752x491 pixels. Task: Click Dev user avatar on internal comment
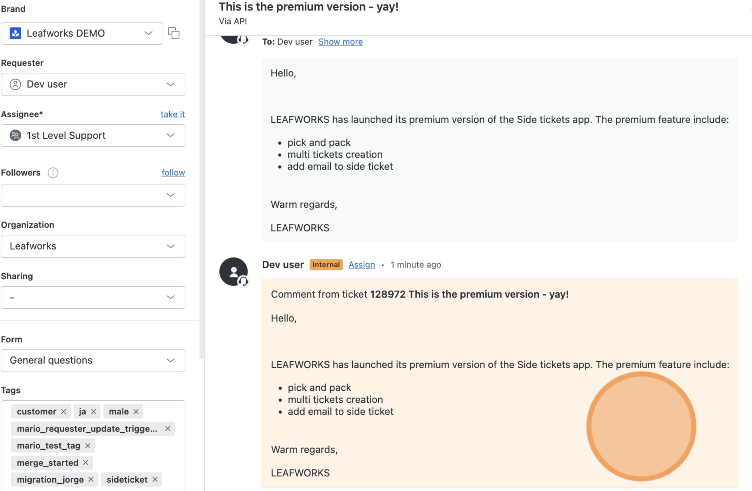coord(234,271)
